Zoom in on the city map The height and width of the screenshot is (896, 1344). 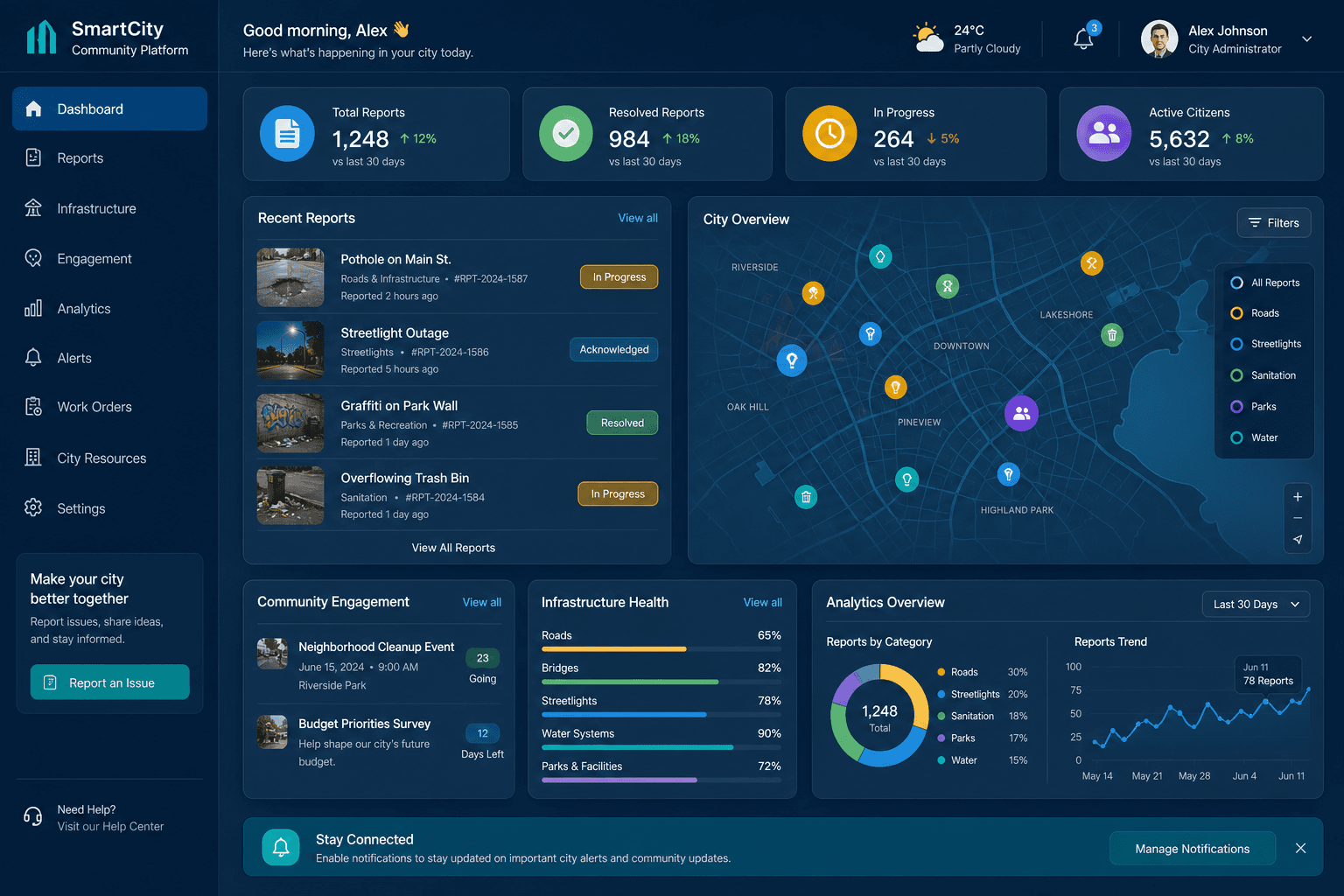point(1297,496)
